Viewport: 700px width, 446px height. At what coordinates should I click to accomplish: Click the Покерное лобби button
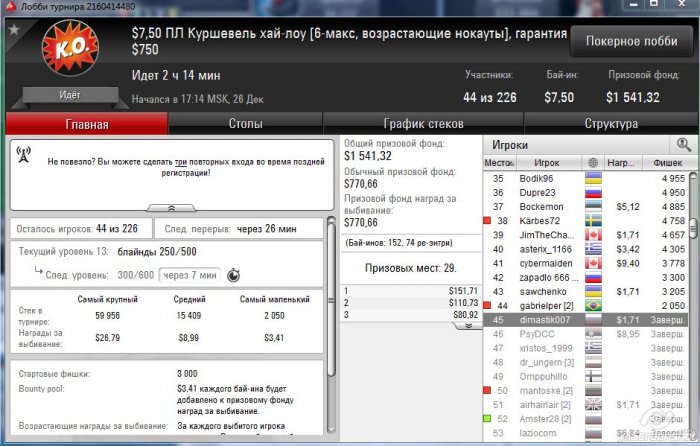(632, 41)
